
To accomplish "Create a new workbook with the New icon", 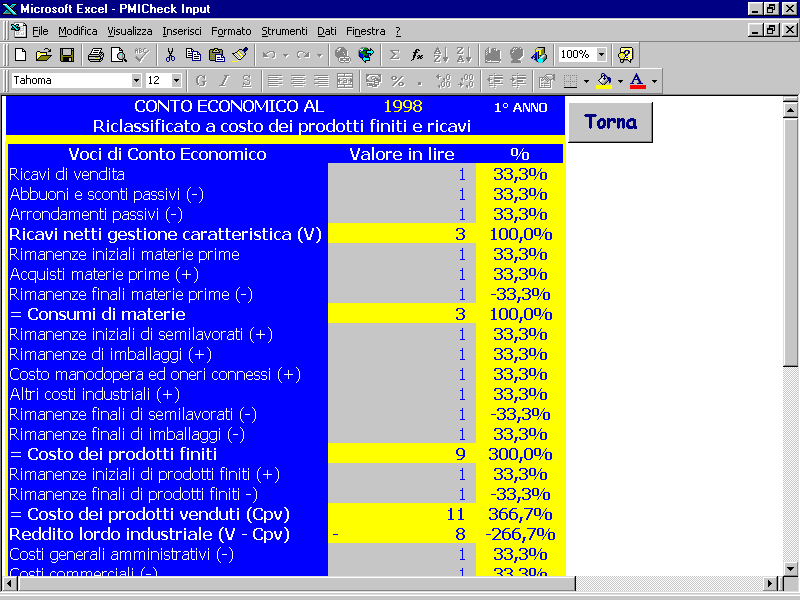I will [x=20, y=55].
